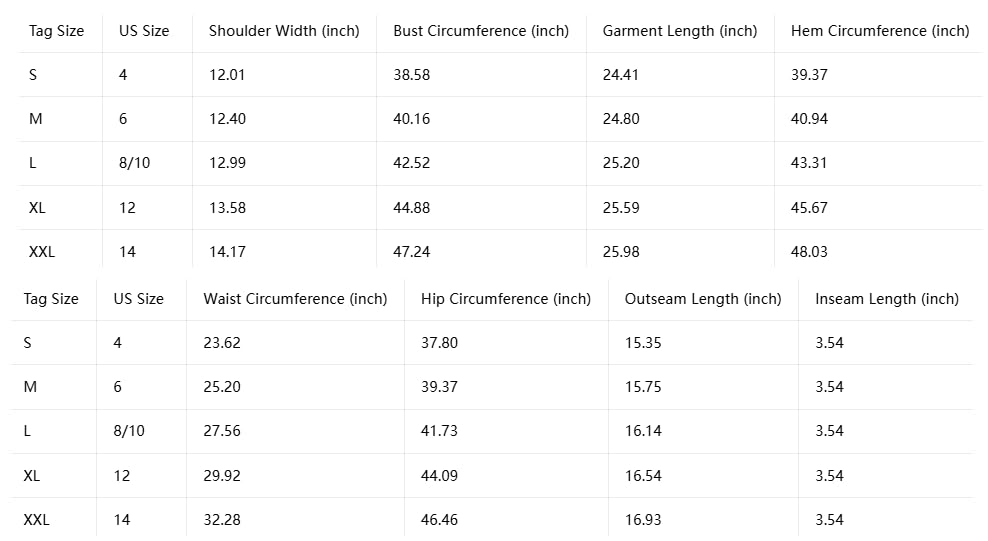Click the XL tag size in bottom table

point(32,476)
